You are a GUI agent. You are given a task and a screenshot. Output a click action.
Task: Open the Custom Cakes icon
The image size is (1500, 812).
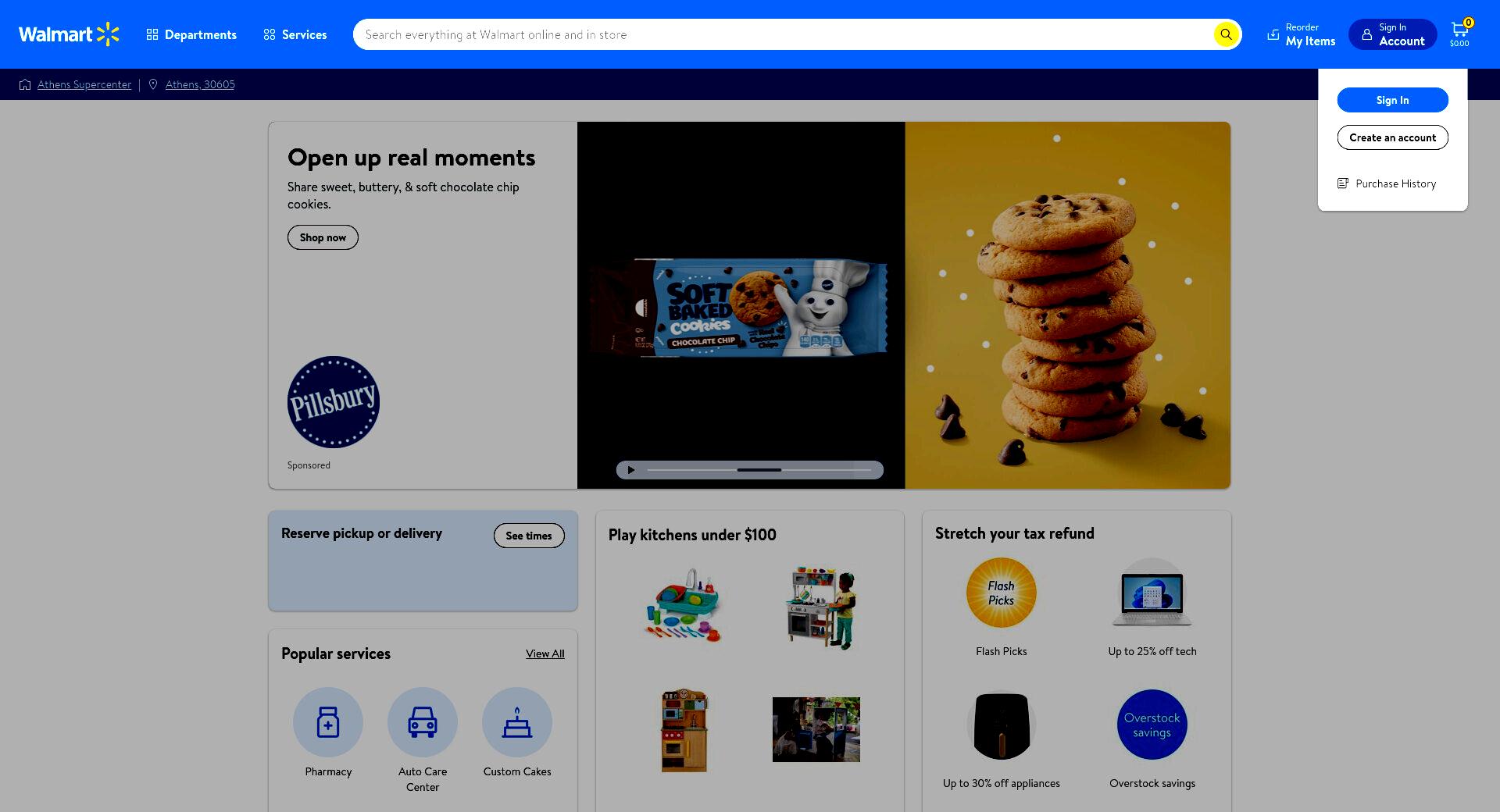pyautogui.click(x=517, y=722)
